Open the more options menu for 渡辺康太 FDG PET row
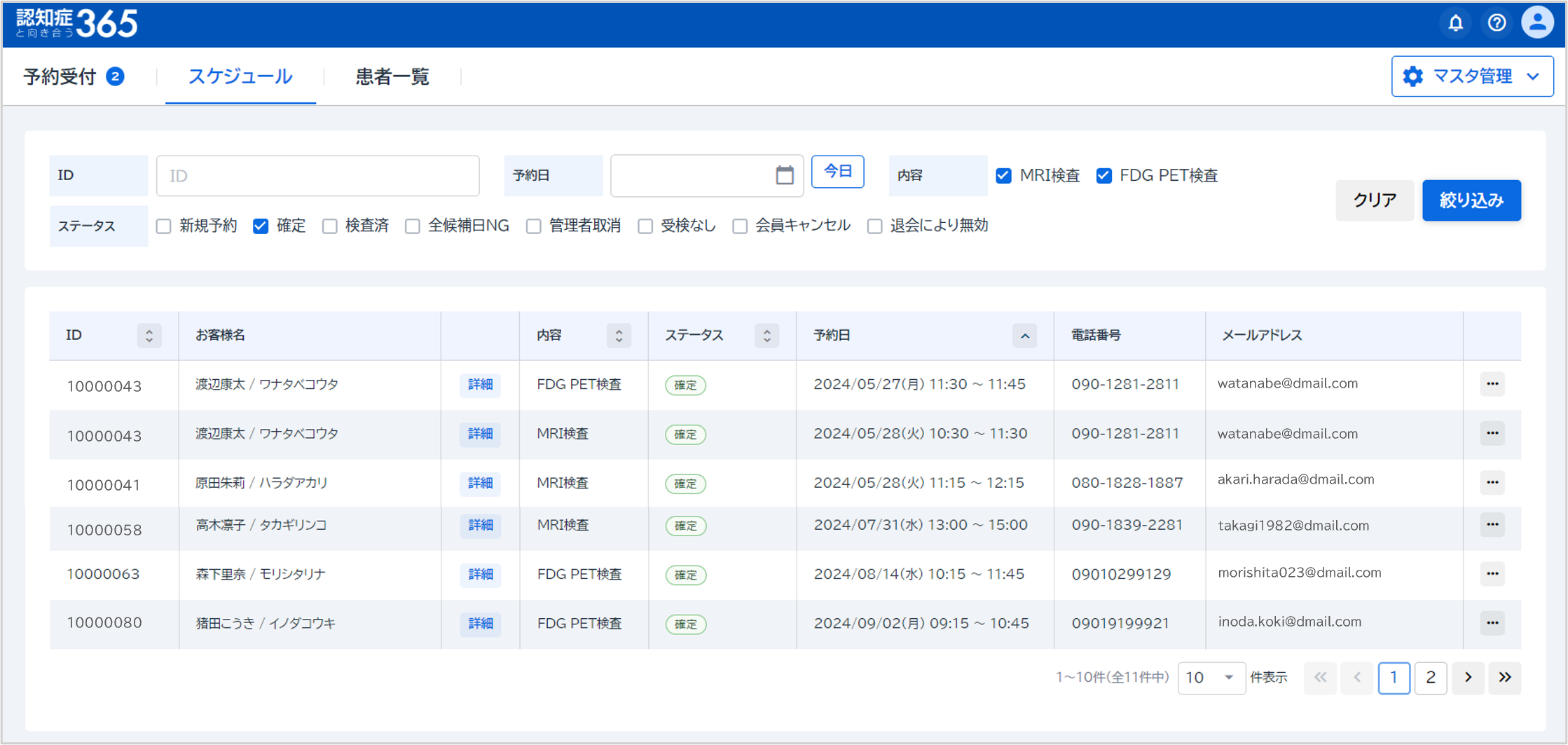 coord(1492,384)
